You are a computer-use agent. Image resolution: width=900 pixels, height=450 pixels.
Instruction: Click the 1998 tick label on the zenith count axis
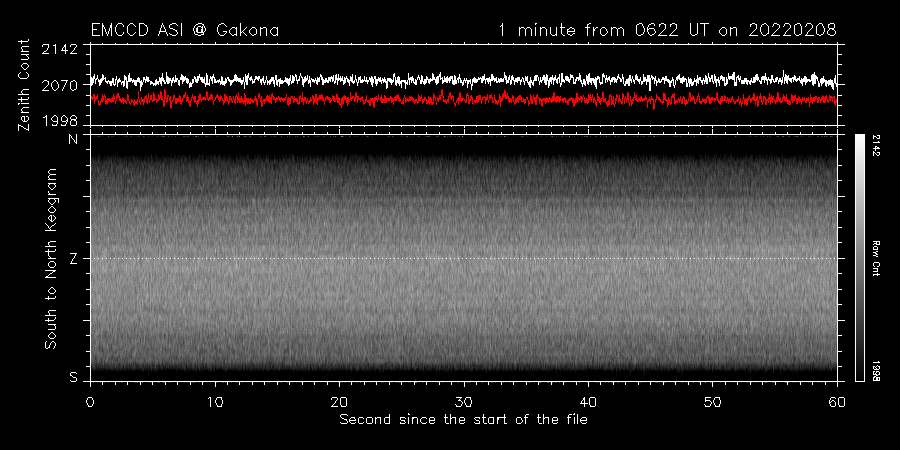(x=60, y=121)
